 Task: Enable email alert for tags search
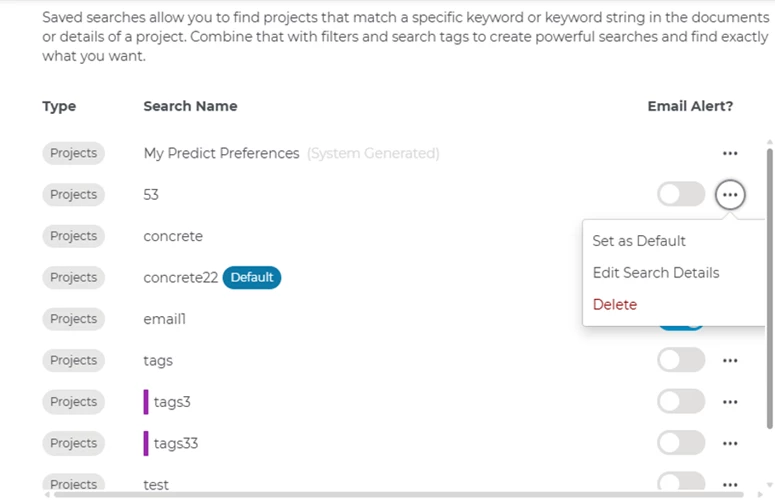(x=681, y=361)
